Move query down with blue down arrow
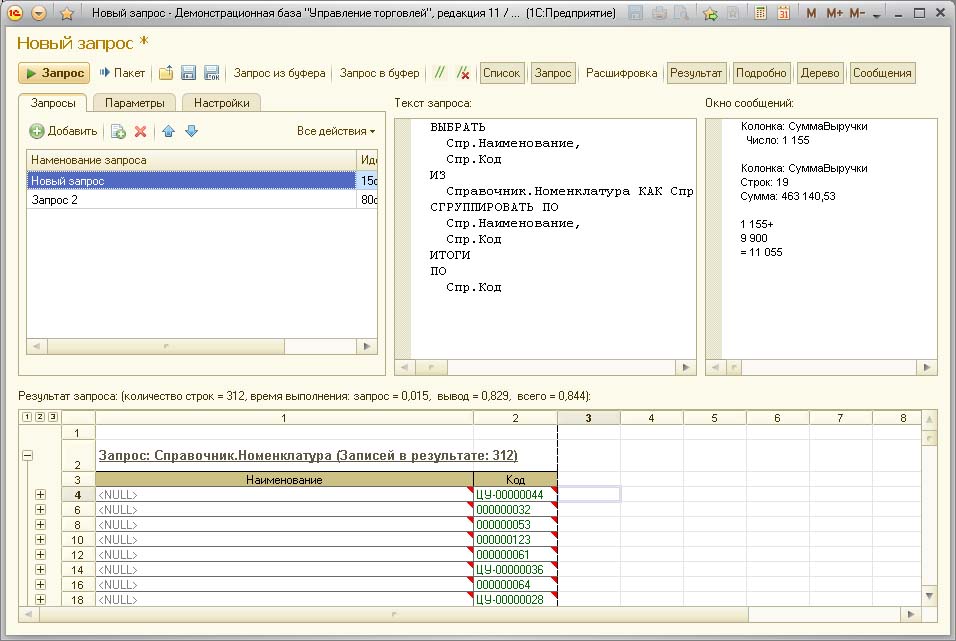 191,131
